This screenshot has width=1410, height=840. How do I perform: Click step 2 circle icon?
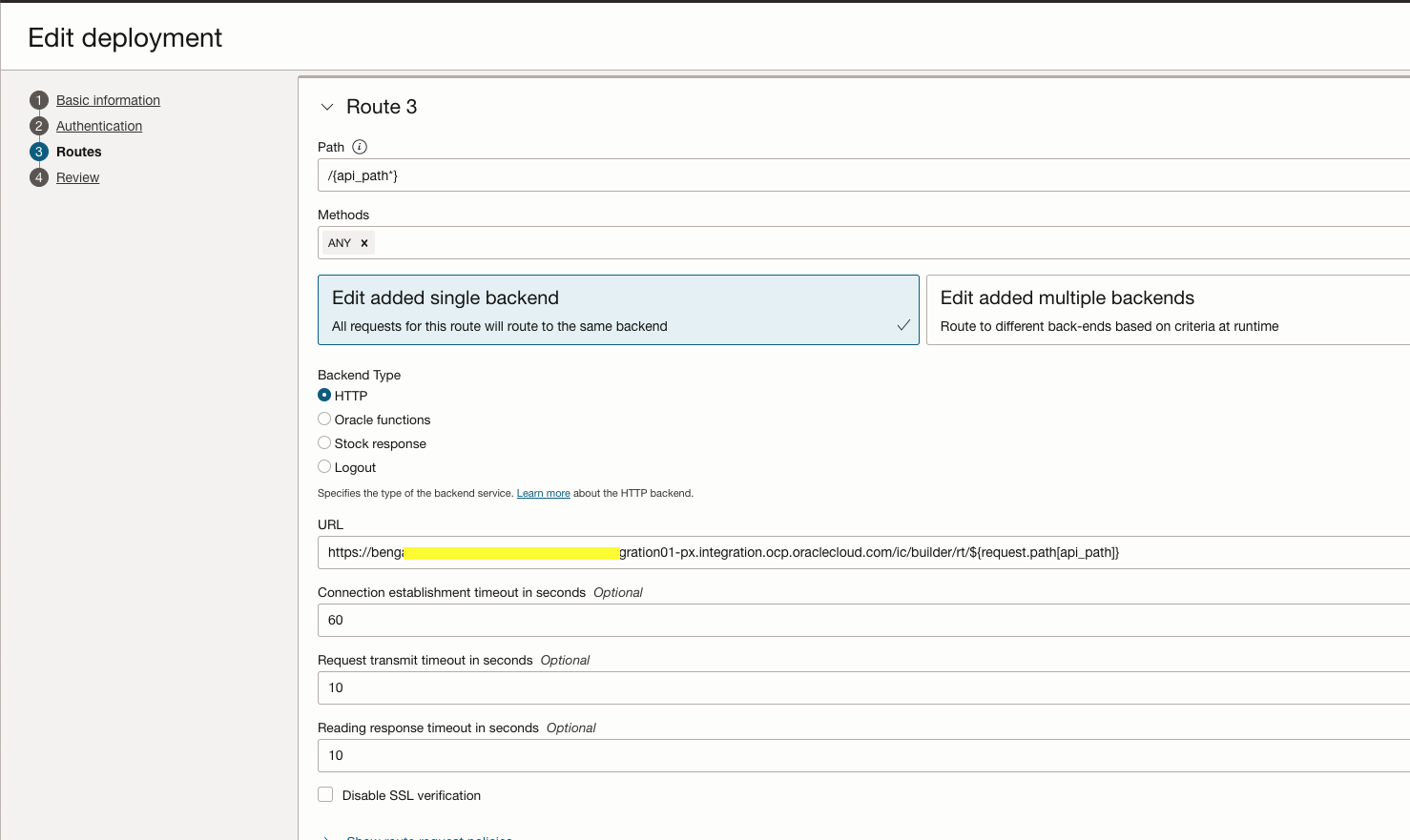(39, 126)
